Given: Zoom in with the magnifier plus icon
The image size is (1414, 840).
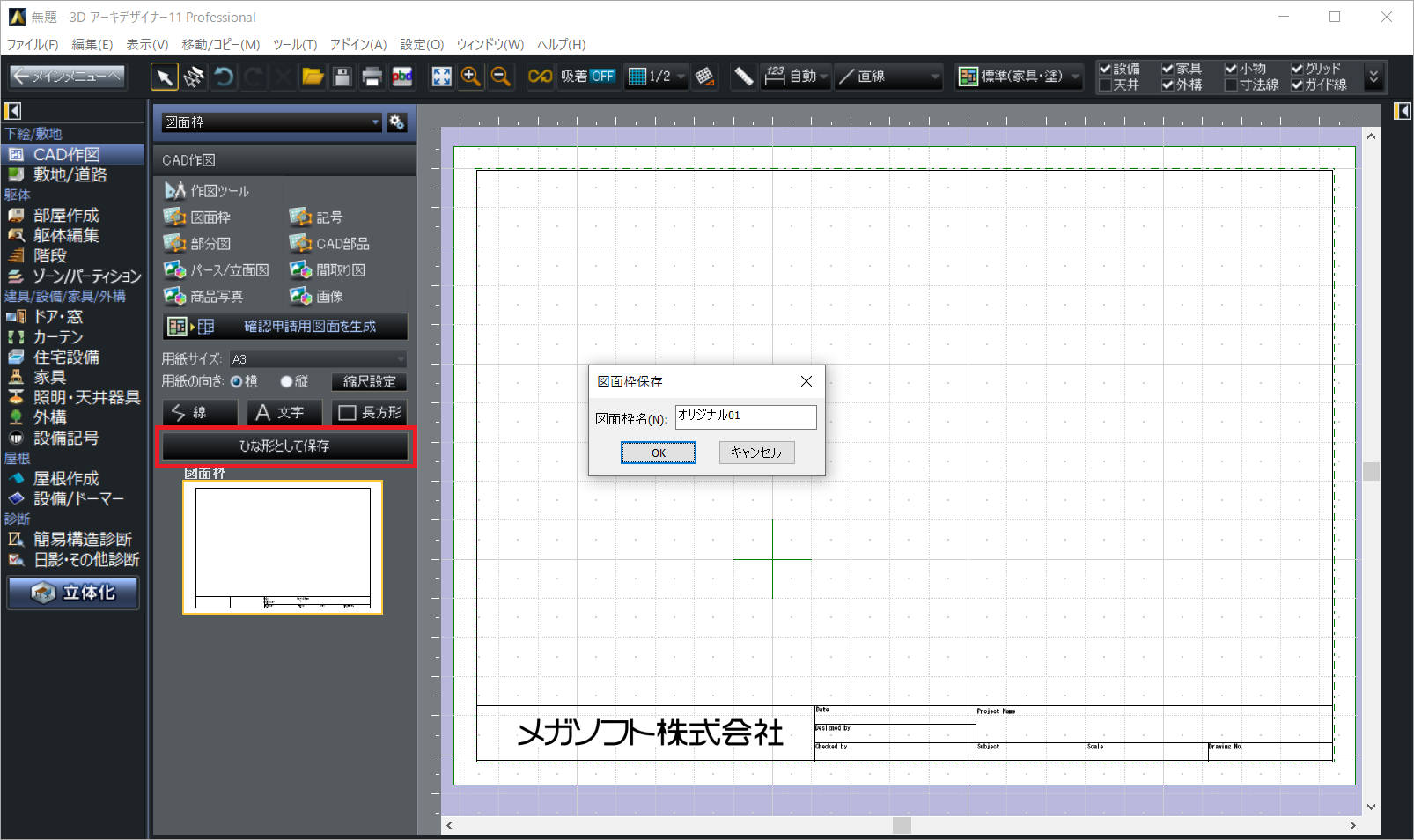Looking at the screenshot, I should click(x=471, y=77).
